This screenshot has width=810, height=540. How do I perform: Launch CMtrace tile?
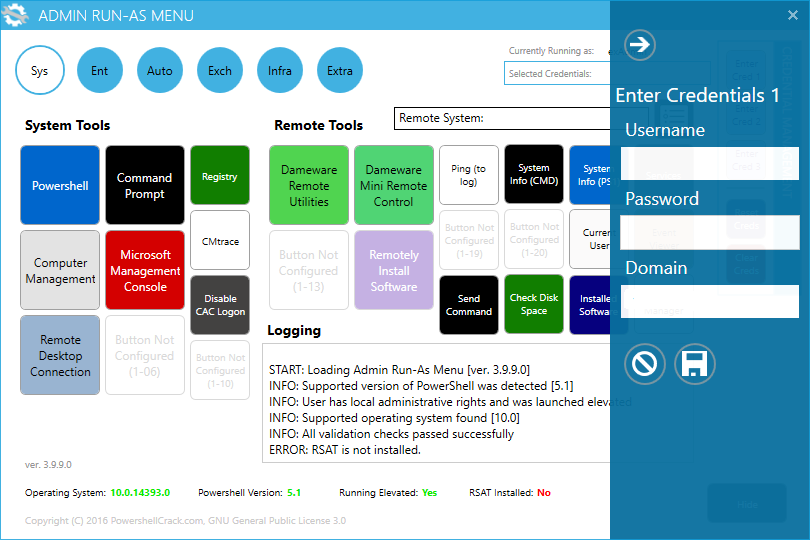point(220,240)
